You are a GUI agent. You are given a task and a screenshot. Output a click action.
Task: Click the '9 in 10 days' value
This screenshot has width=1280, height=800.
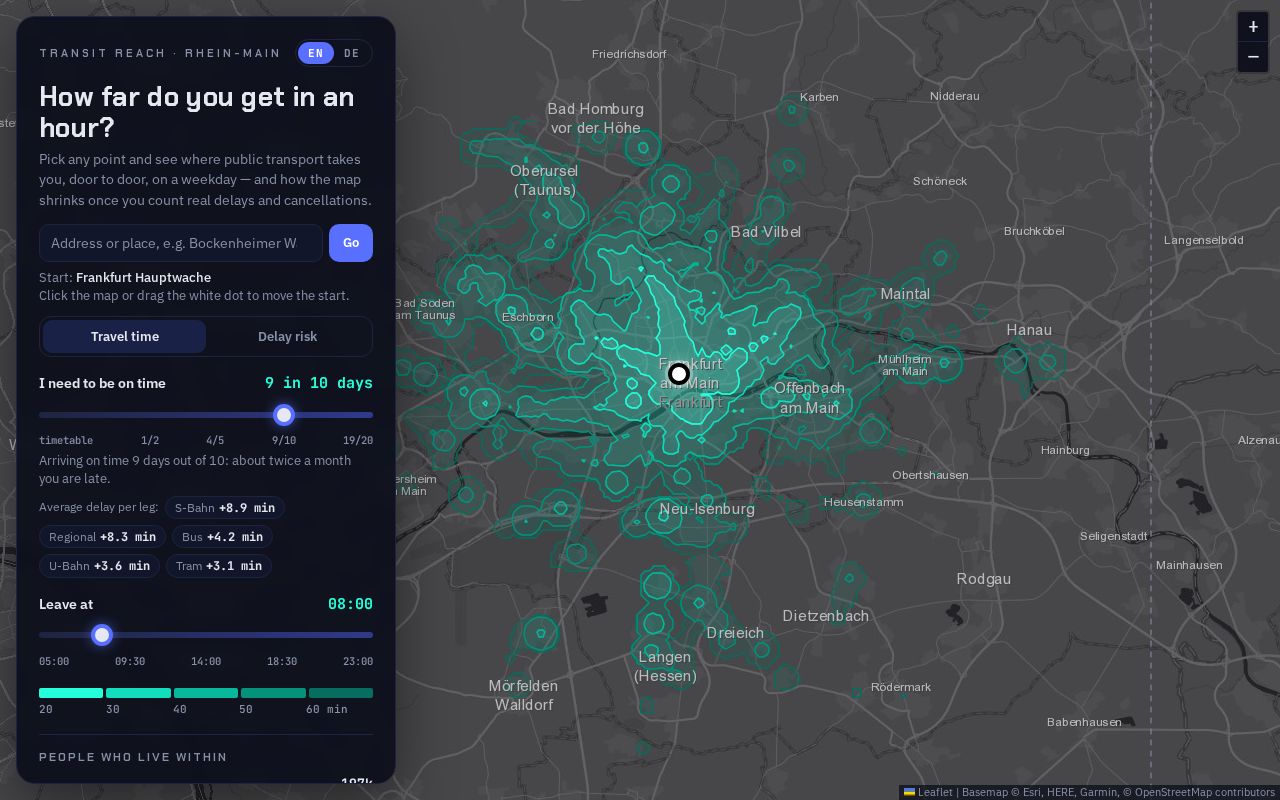coord(319,383)
